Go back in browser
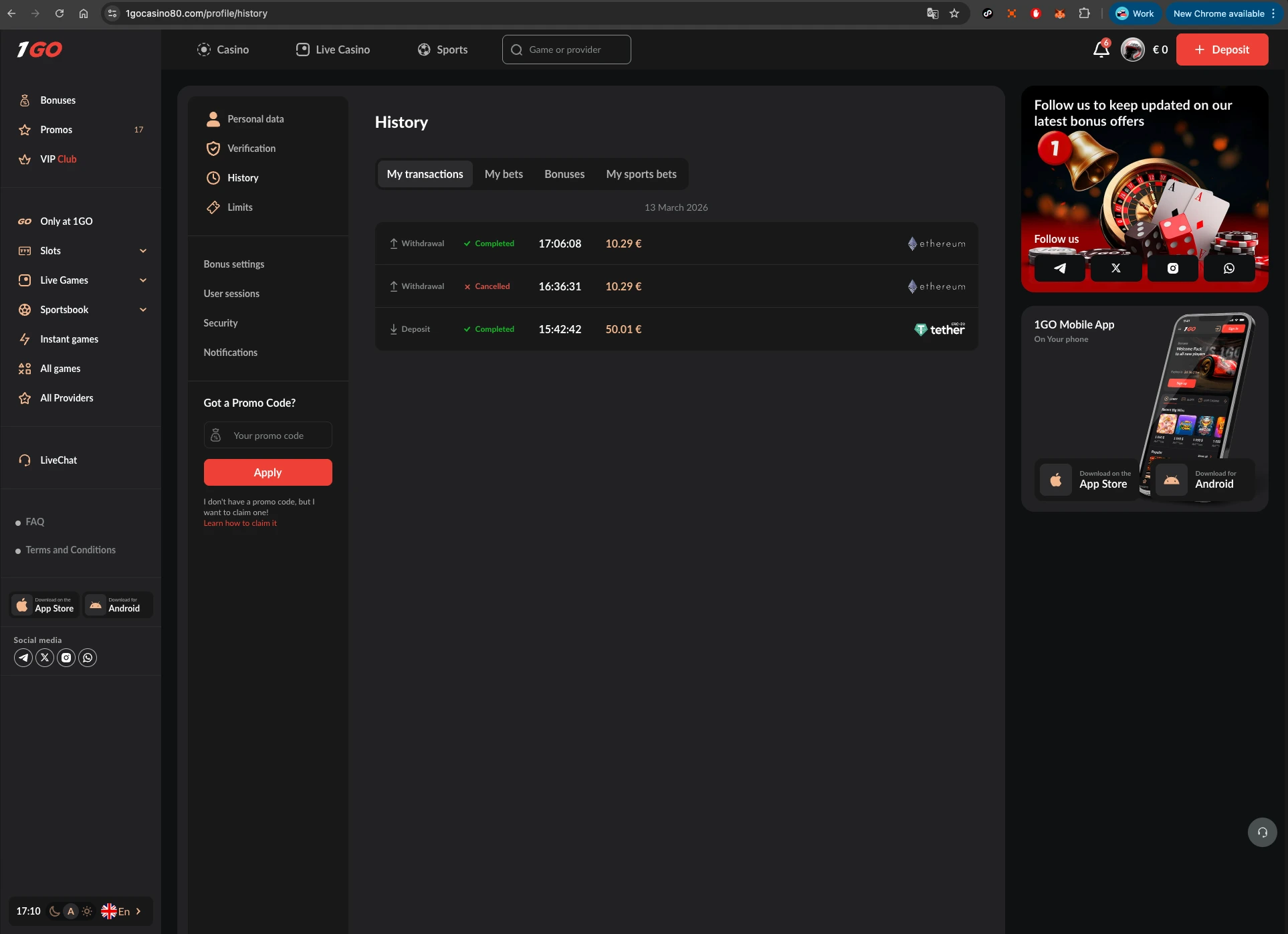1288x934 pixels. click(x=11, y=13)
